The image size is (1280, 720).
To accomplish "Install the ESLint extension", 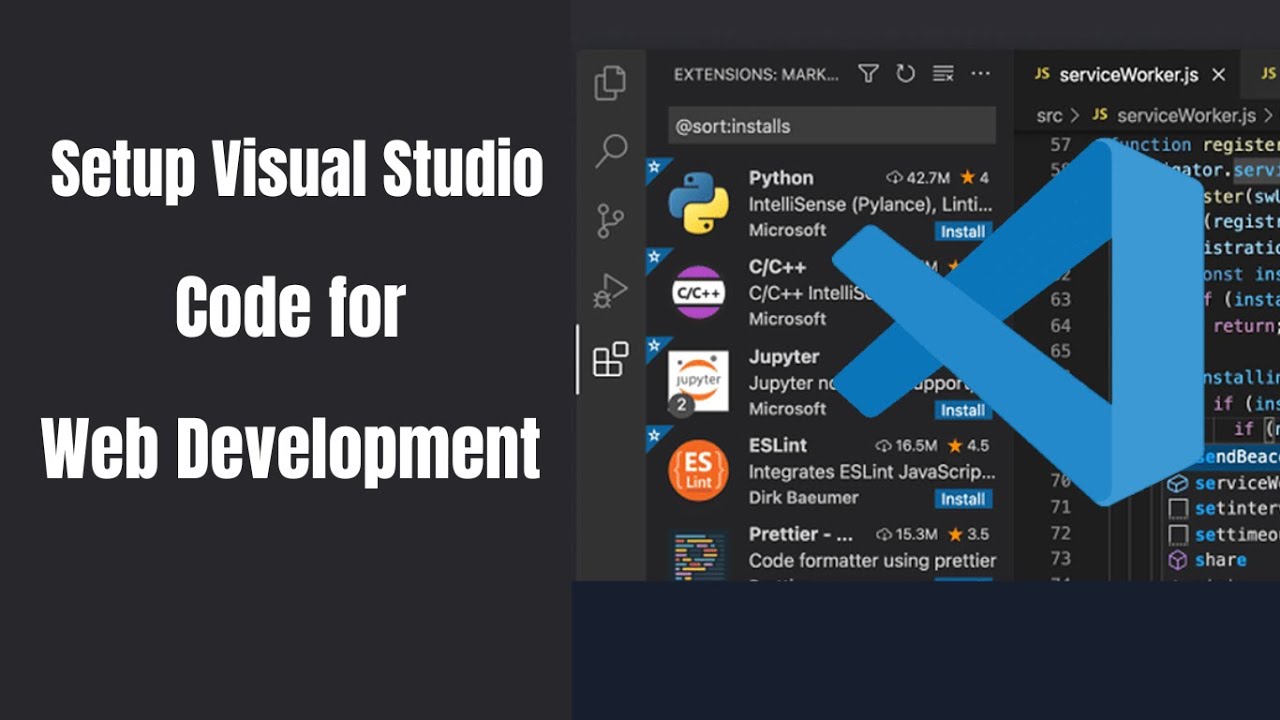I will pos(963,499).
